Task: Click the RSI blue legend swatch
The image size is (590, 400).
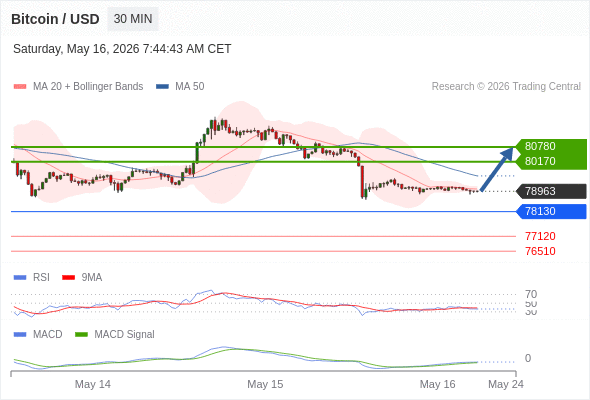Action: tap(20, 278)
